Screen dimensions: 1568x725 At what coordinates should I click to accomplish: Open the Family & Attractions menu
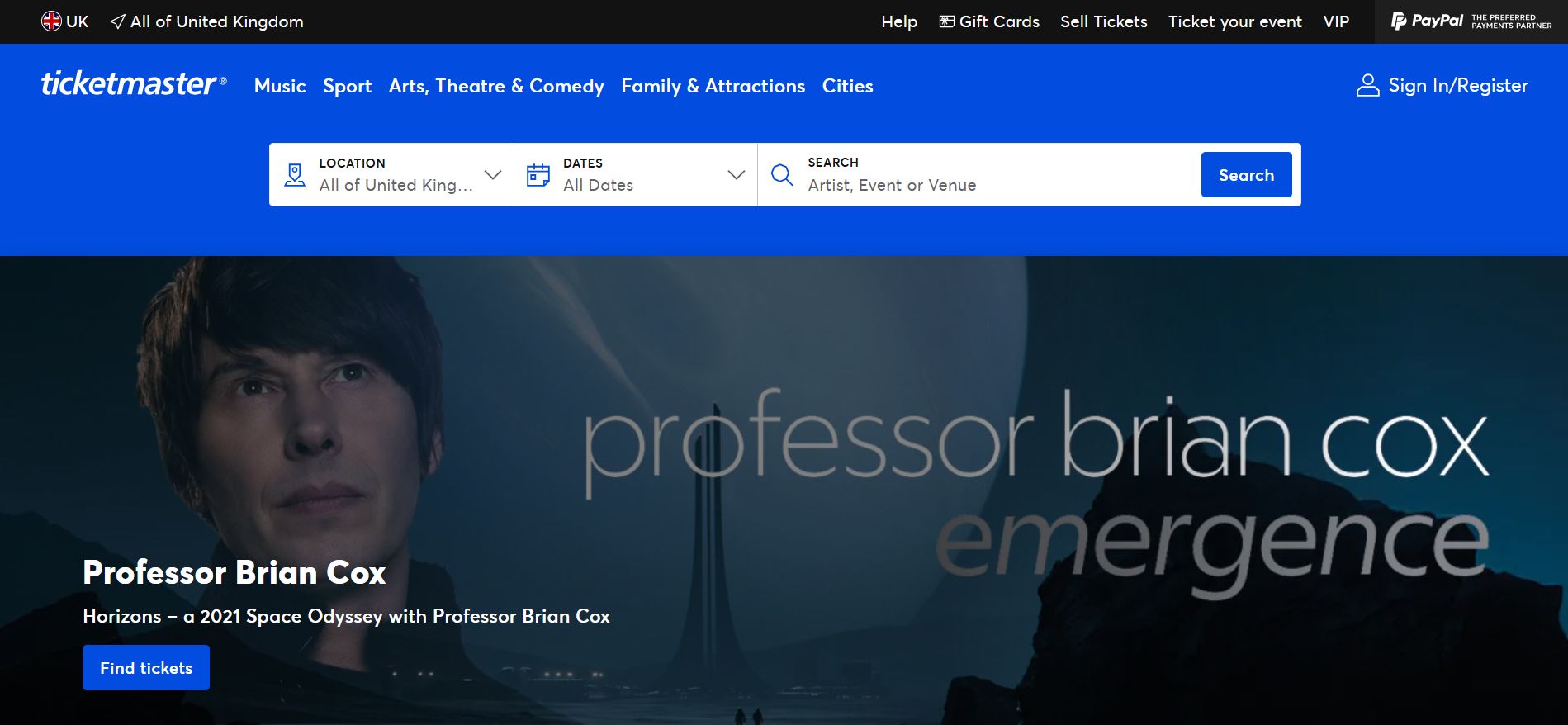point(713,86)
